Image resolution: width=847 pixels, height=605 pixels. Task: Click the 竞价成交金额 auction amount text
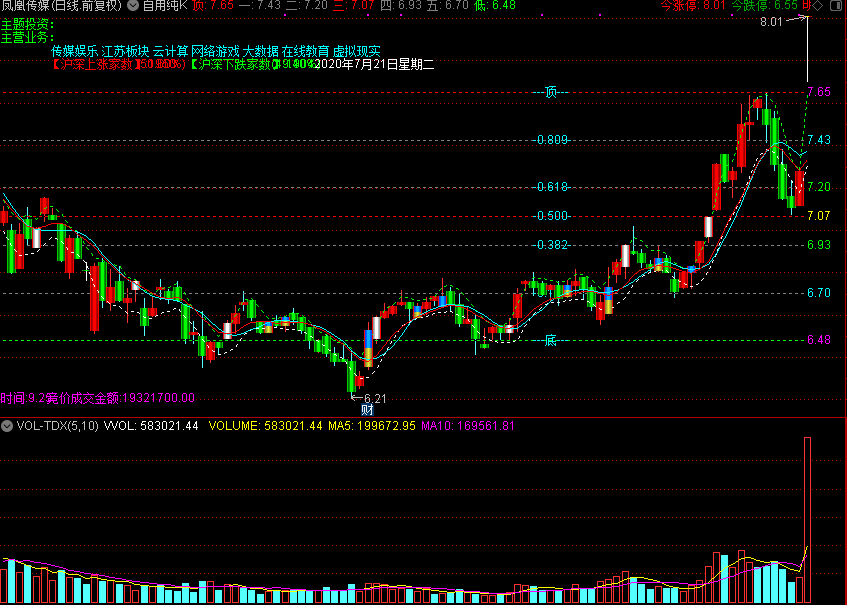pyautogui.click(x=120, y=398)
